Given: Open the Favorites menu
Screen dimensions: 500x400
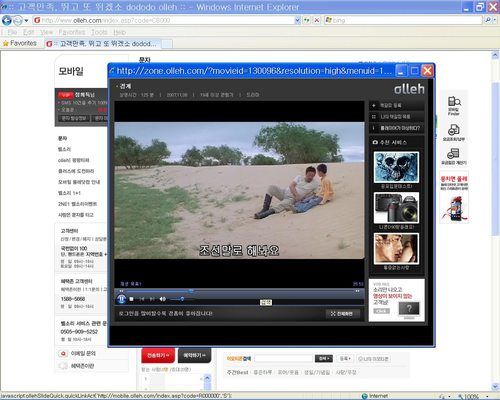Looking at the screenshot, I should click(72, 32).
